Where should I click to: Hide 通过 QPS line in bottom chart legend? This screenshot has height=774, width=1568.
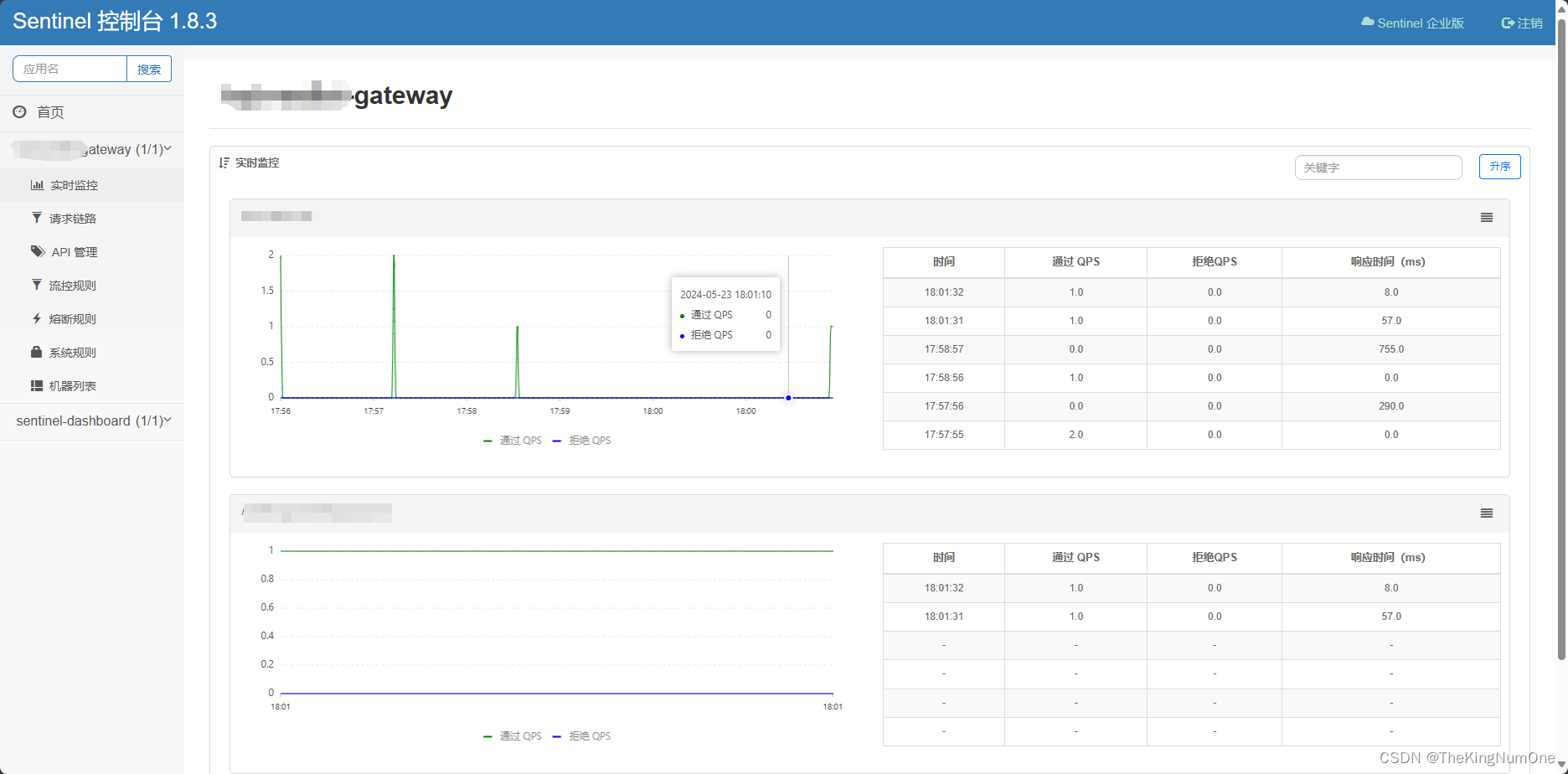512,735
